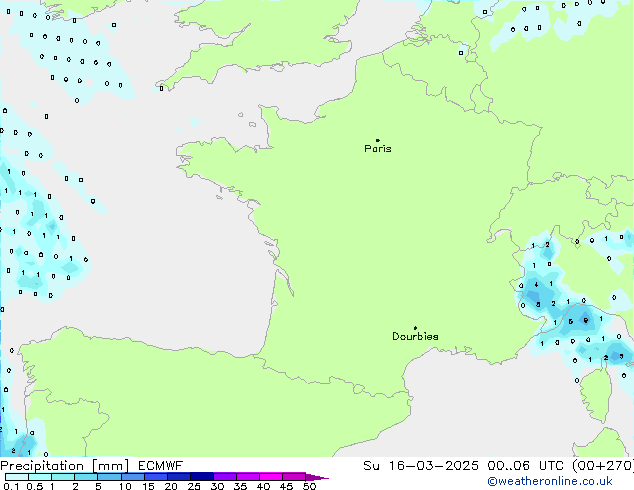
Task: Click the 25–30 mm dark blue swatch
Action: pos(201,477)
